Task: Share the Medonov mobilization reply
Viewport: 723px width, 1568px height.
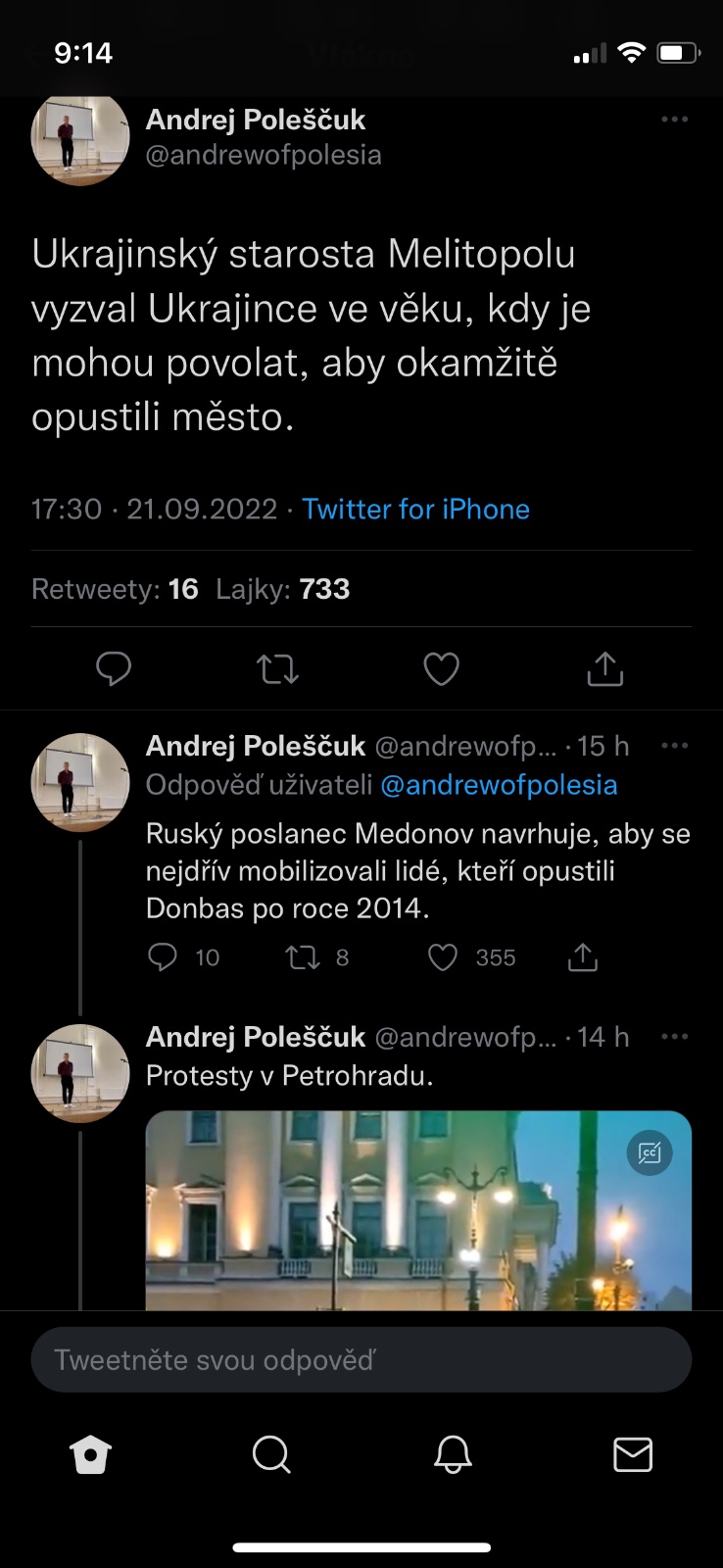Action: coord(583,957)
